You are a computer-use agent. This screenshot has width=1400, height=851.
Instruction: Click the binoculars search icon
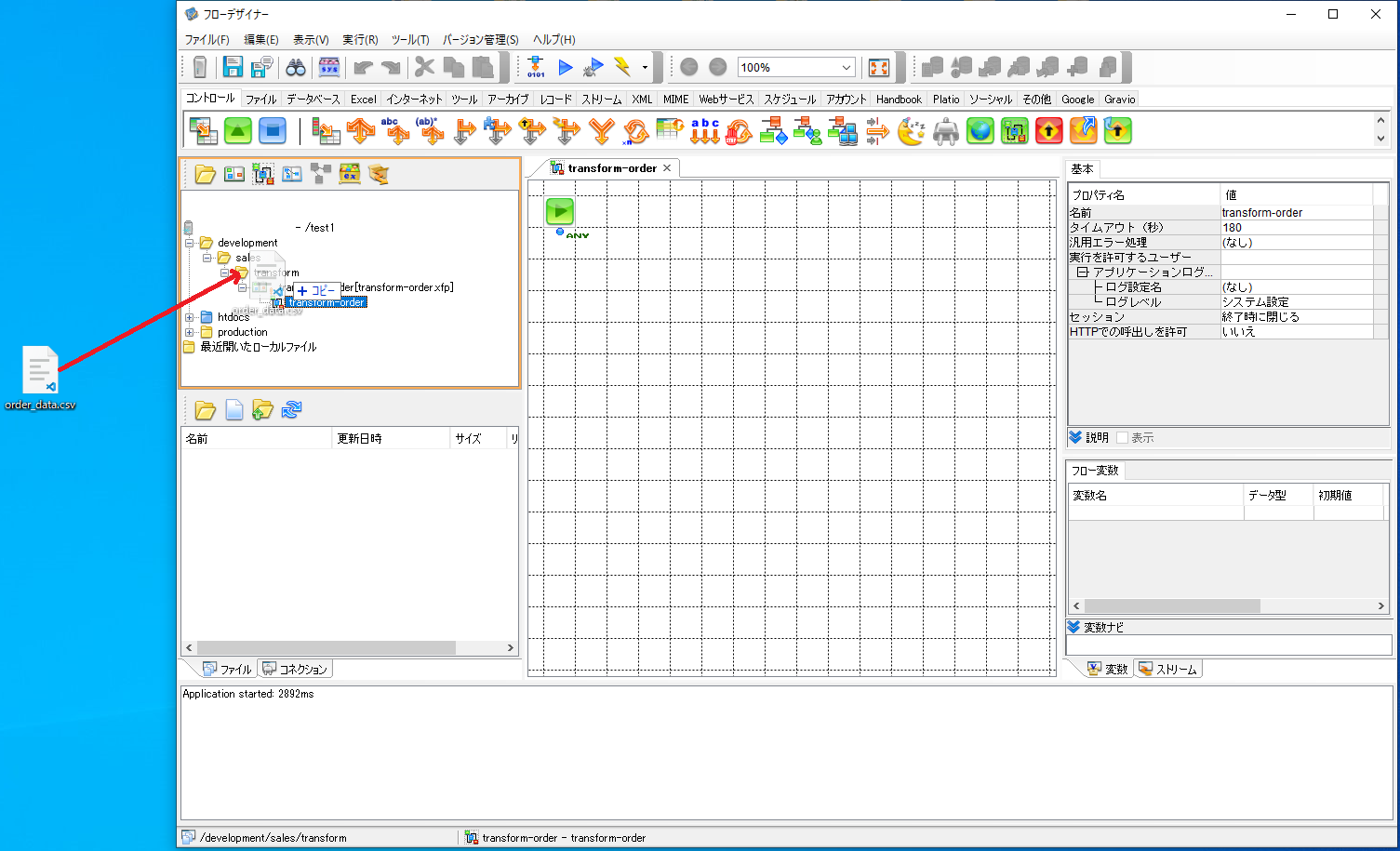[x=296, y=67]
